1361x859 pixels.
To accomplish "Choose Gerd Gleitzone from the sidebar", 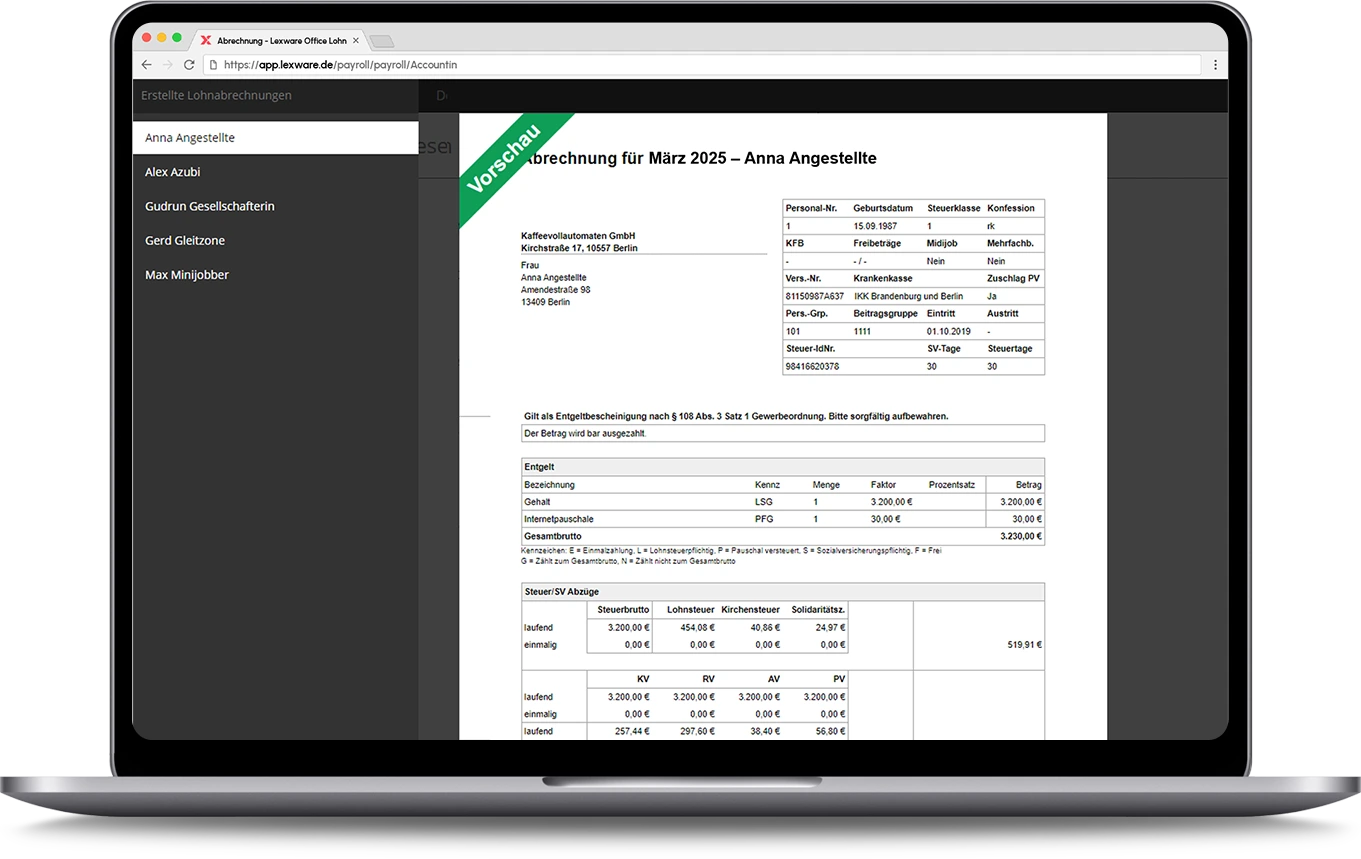I will pos(185,241).
